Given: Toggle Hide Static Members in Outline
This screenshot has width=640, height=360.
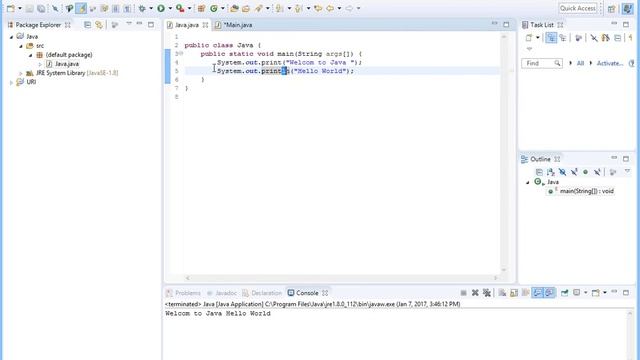Looking at the screenshot, I should point(574,172).
